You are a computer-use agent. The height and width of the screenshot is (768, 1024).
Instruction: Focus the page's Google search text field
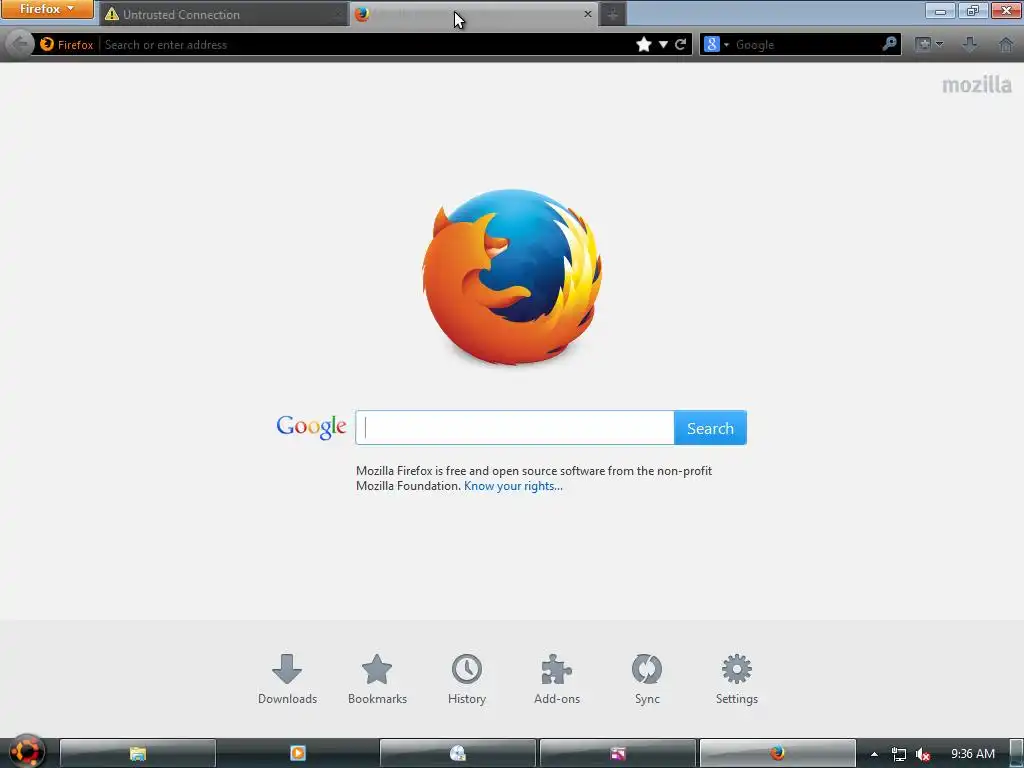pos(515,428)
